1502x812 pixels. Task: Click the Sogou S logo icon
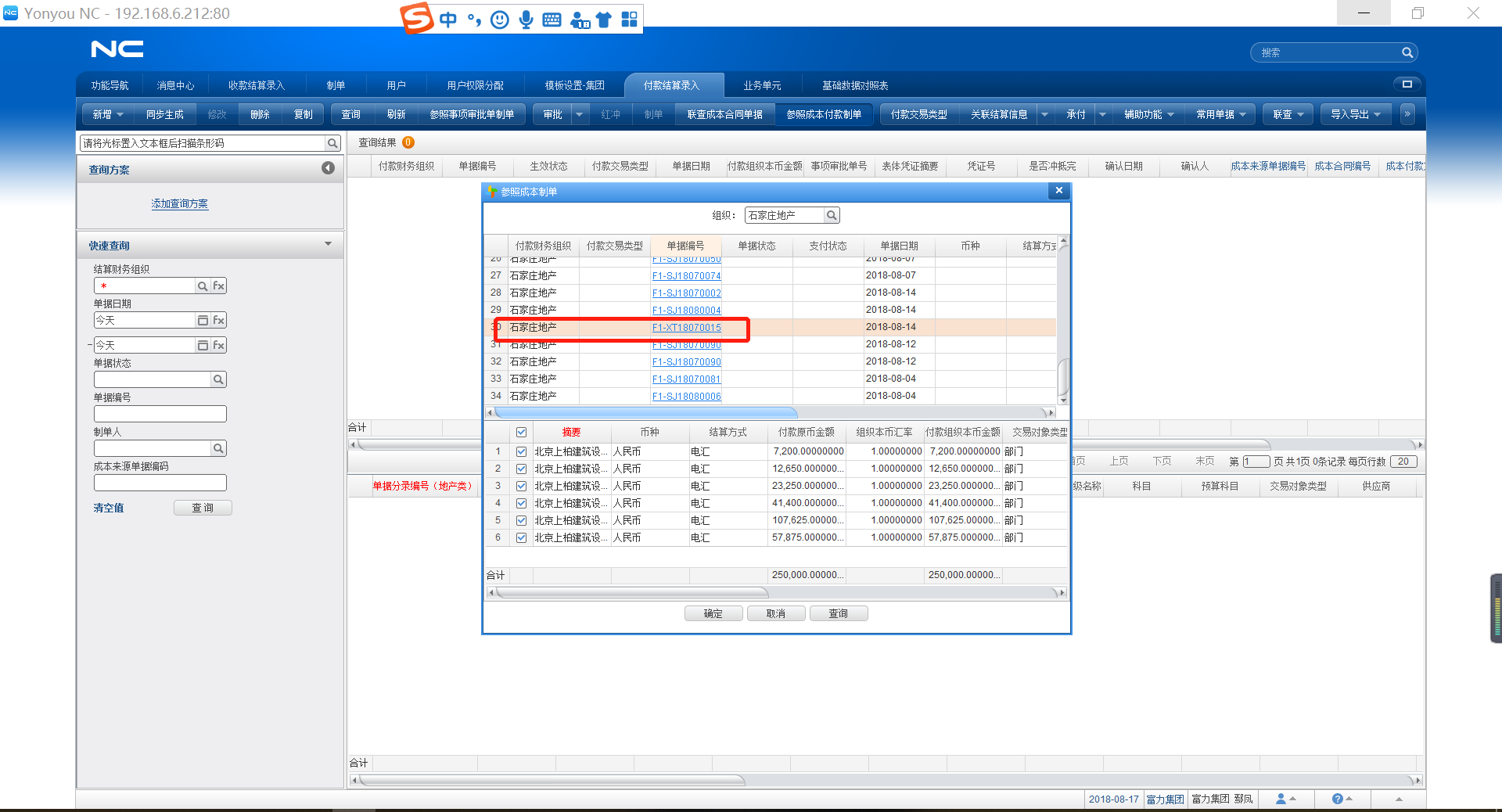417,18
